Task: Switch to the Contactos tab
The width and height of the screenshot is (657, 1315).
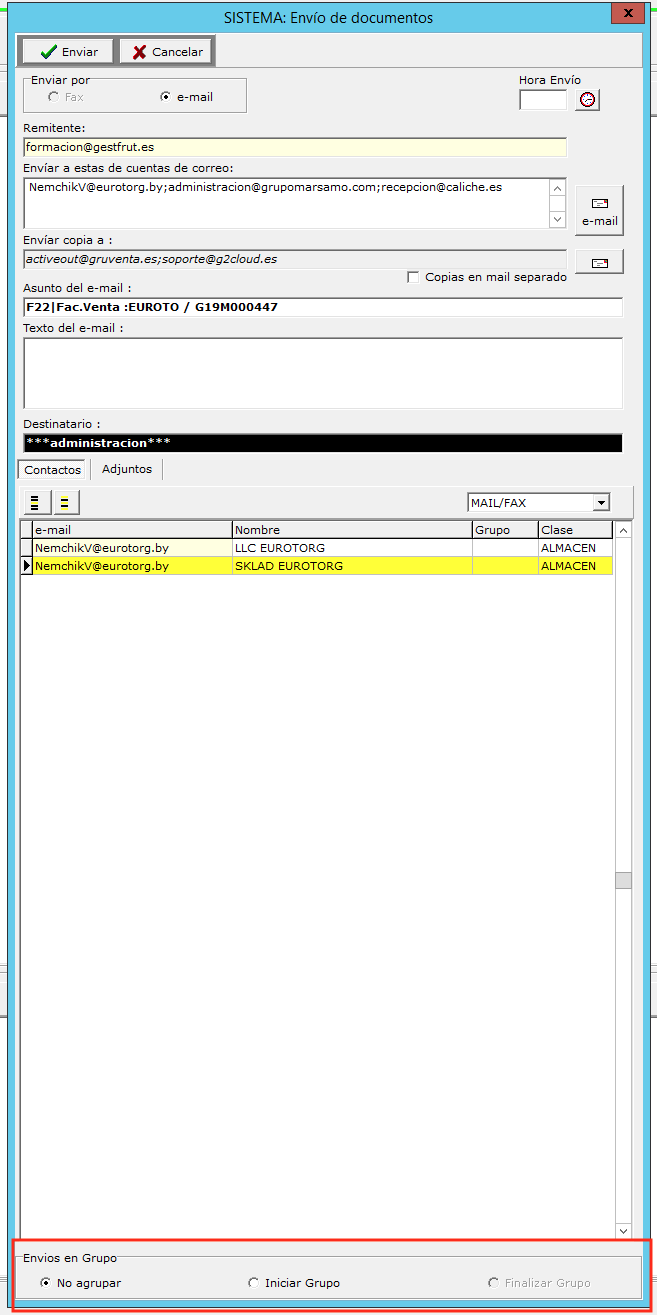Action: (53, 469)
